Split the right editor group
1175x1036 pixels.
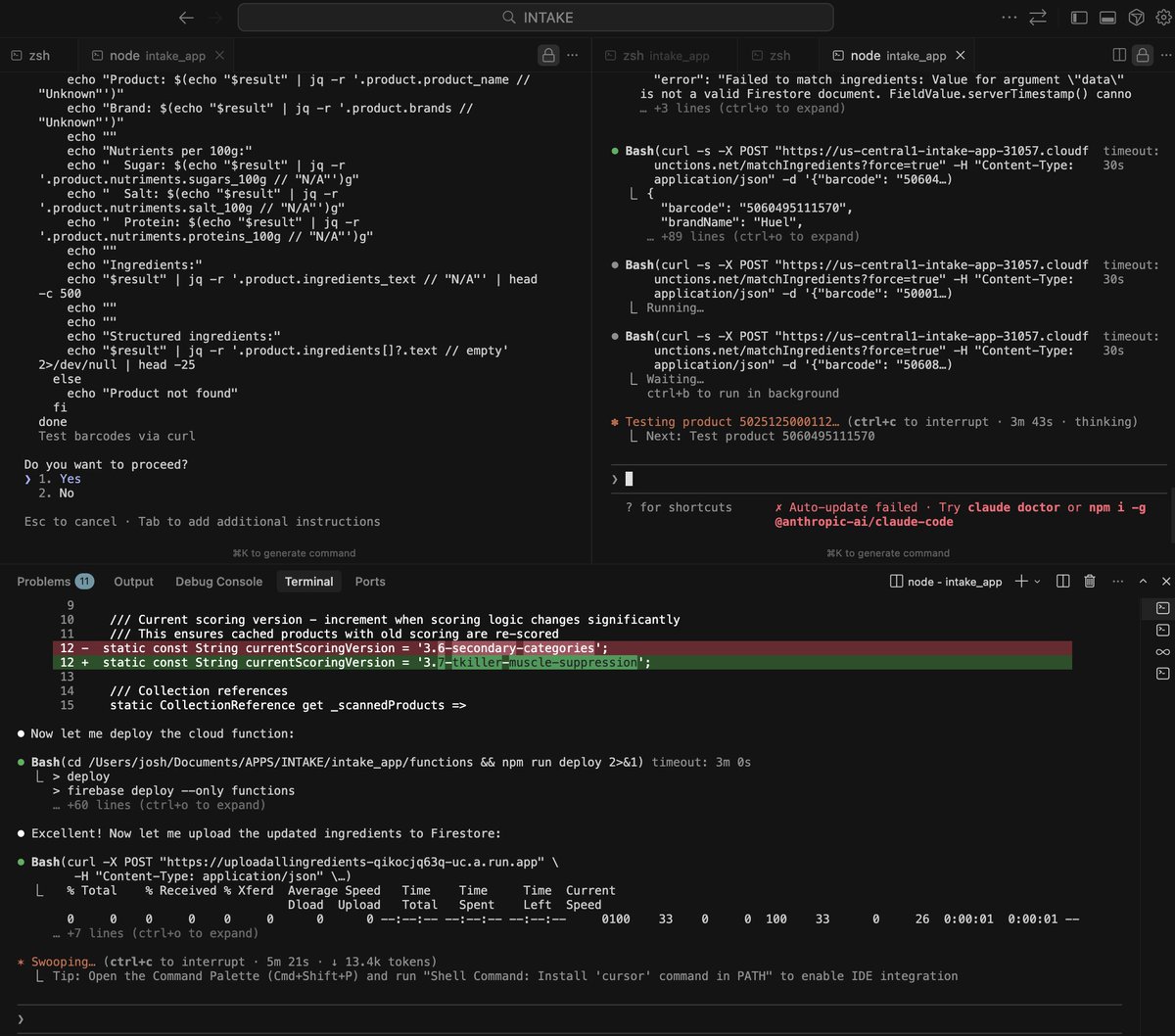[1120, 56]
